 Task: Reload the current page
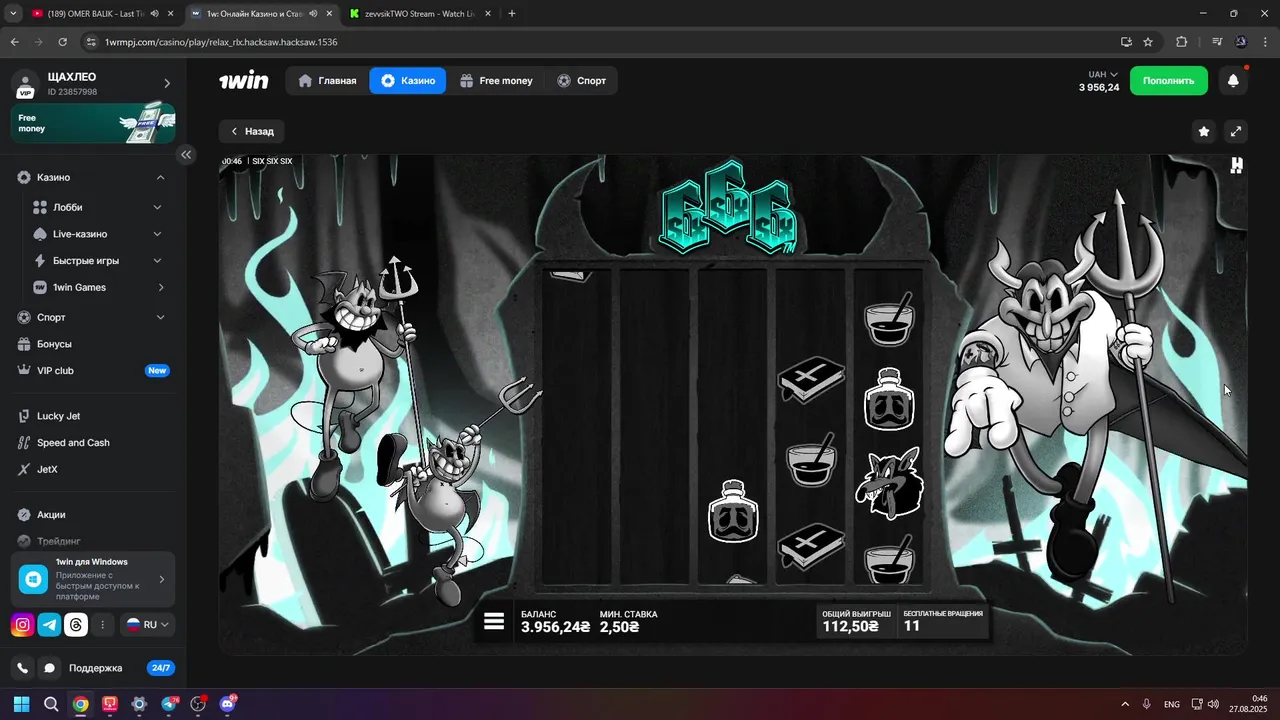(x=62, y=42)
